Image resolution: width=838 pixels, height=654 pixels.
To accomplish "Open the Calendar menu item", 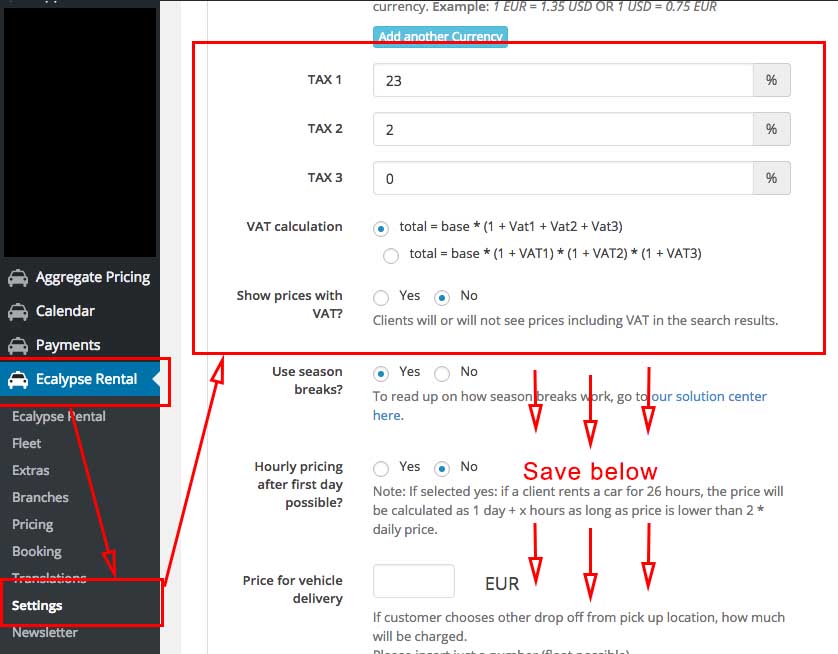I will [x=65, y=311].
